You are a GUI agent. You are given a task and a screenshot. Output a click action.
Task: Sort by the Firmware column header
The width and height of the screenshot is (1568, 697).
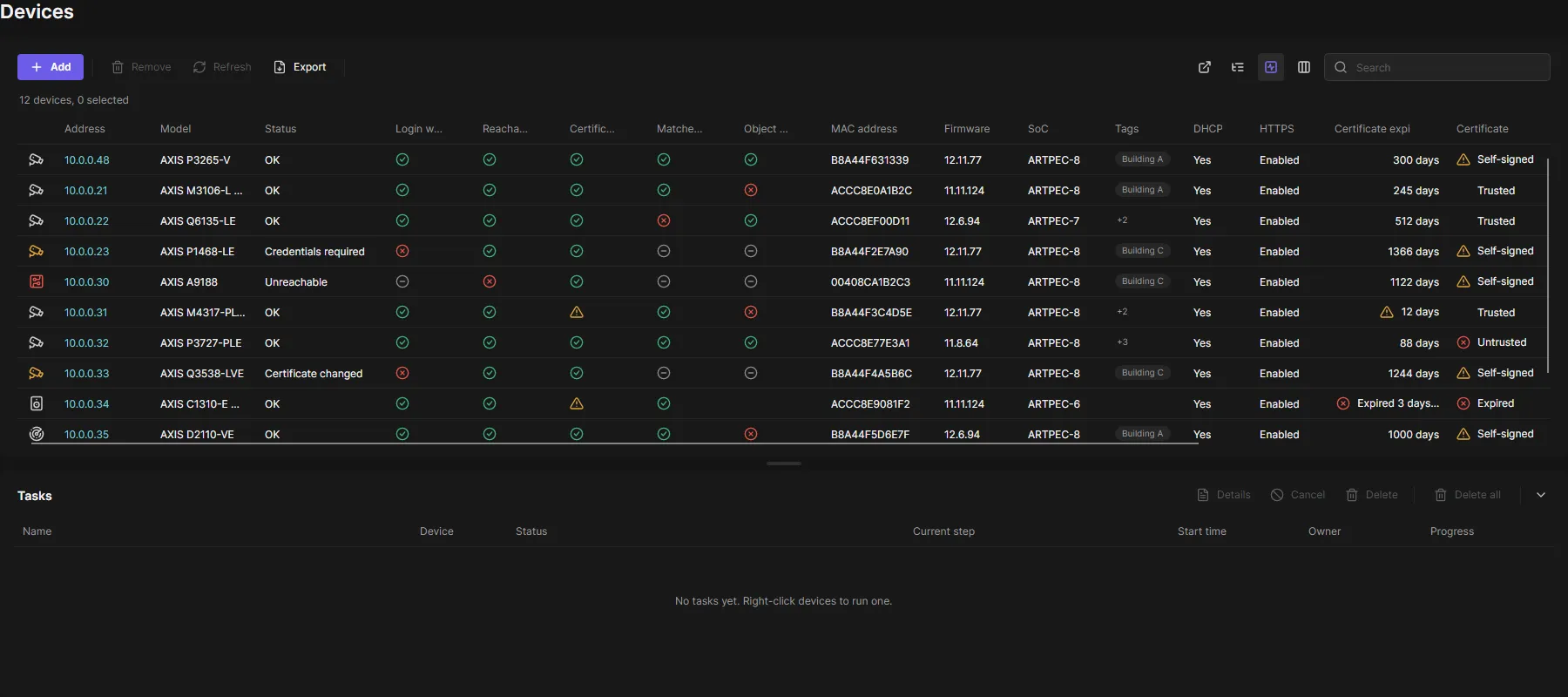967,129
